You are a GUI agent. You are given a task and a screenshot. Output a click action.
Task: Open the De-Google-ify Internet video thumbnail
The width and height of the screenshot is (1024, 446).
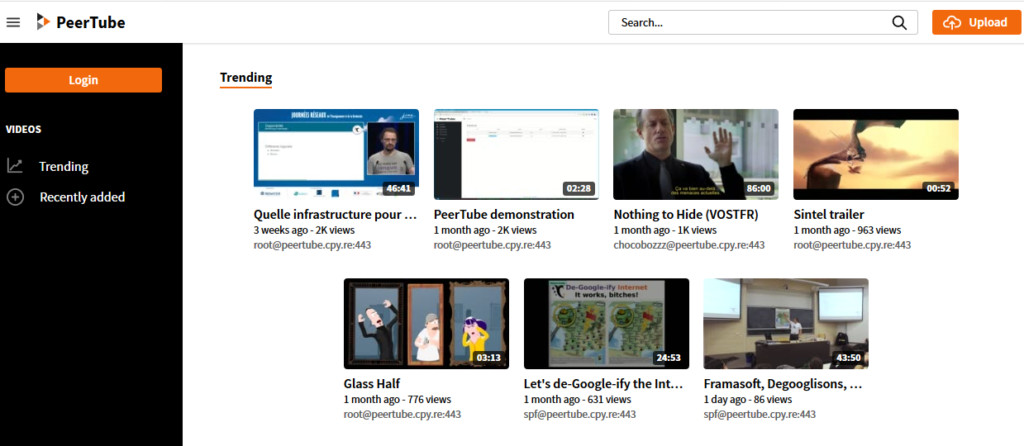click(x=606, y=323)
